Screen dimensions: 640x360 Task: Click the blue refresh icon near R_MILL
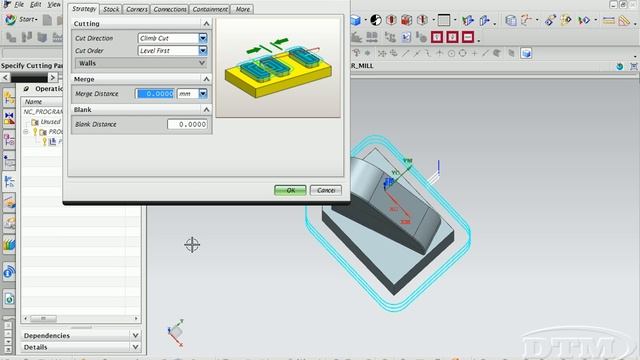point(620,66)
